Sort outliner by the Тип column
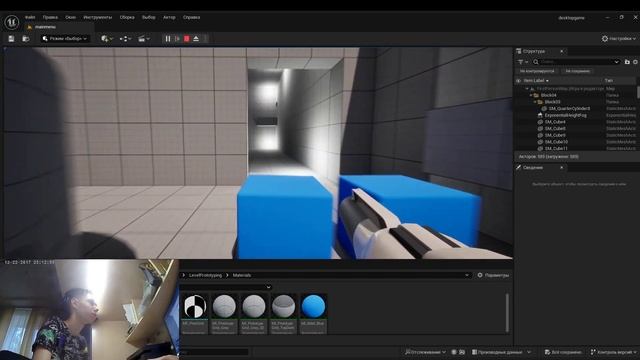 [609, 81]
